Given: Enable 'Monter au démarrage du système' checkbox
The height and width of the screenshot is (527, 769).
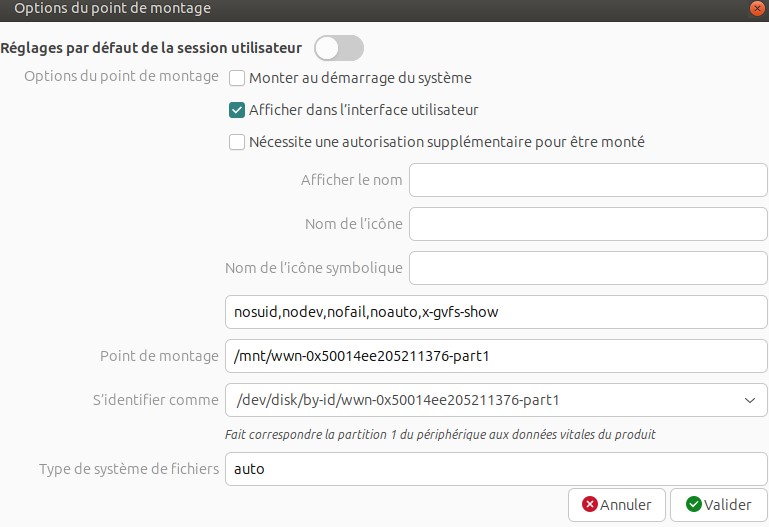Looking at the screenshot, I should 237,78.
